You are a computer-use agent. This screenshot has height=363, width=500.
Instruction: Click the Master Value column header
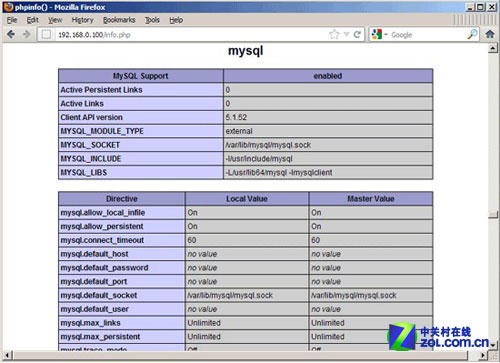[371, 199]
